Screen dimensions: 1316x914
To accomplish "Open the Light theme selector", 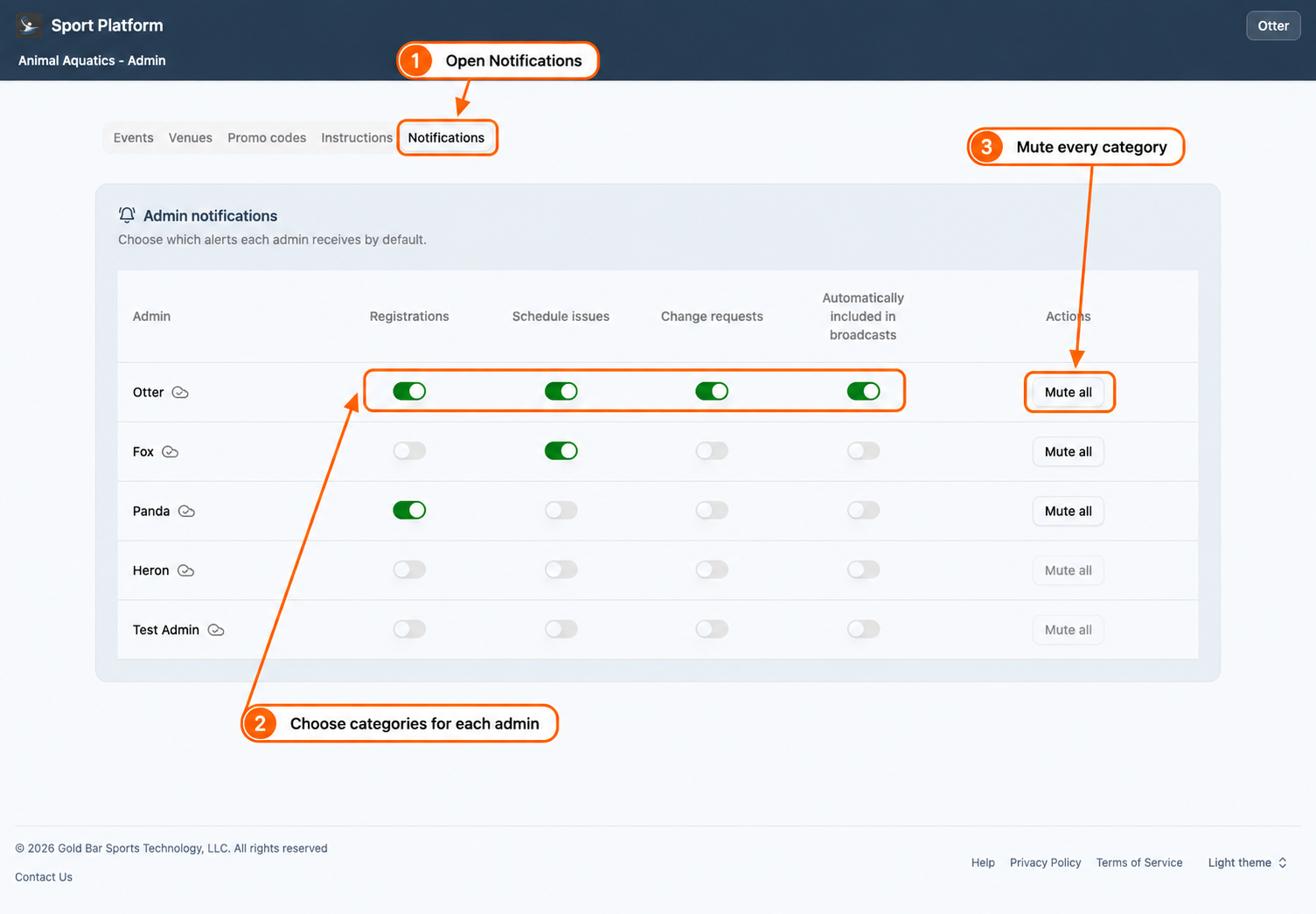I will tap(1247, 862).
